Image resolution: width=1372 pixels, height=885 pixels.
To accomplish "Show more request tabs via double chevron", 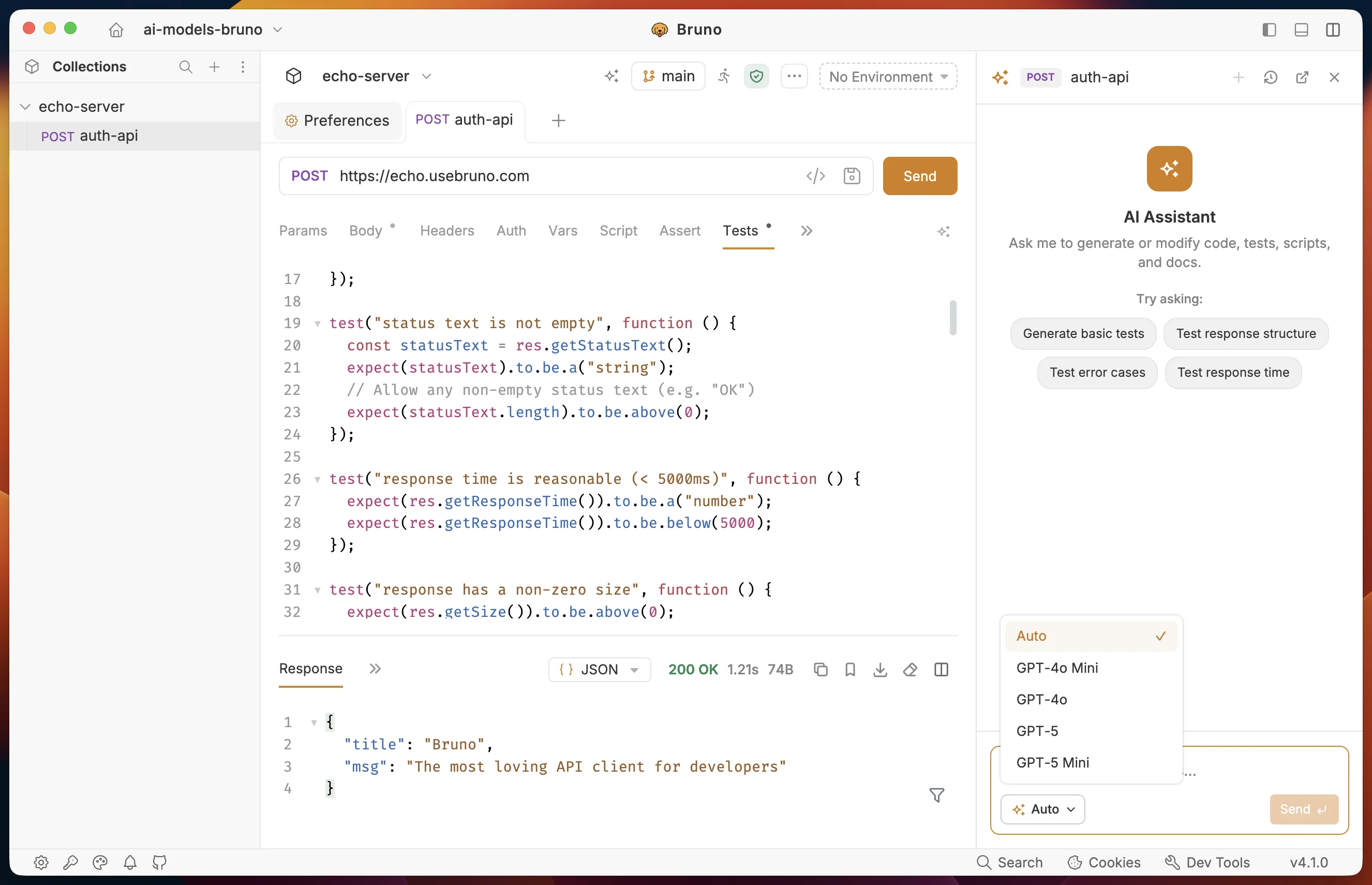I will (x=807, y=230).
